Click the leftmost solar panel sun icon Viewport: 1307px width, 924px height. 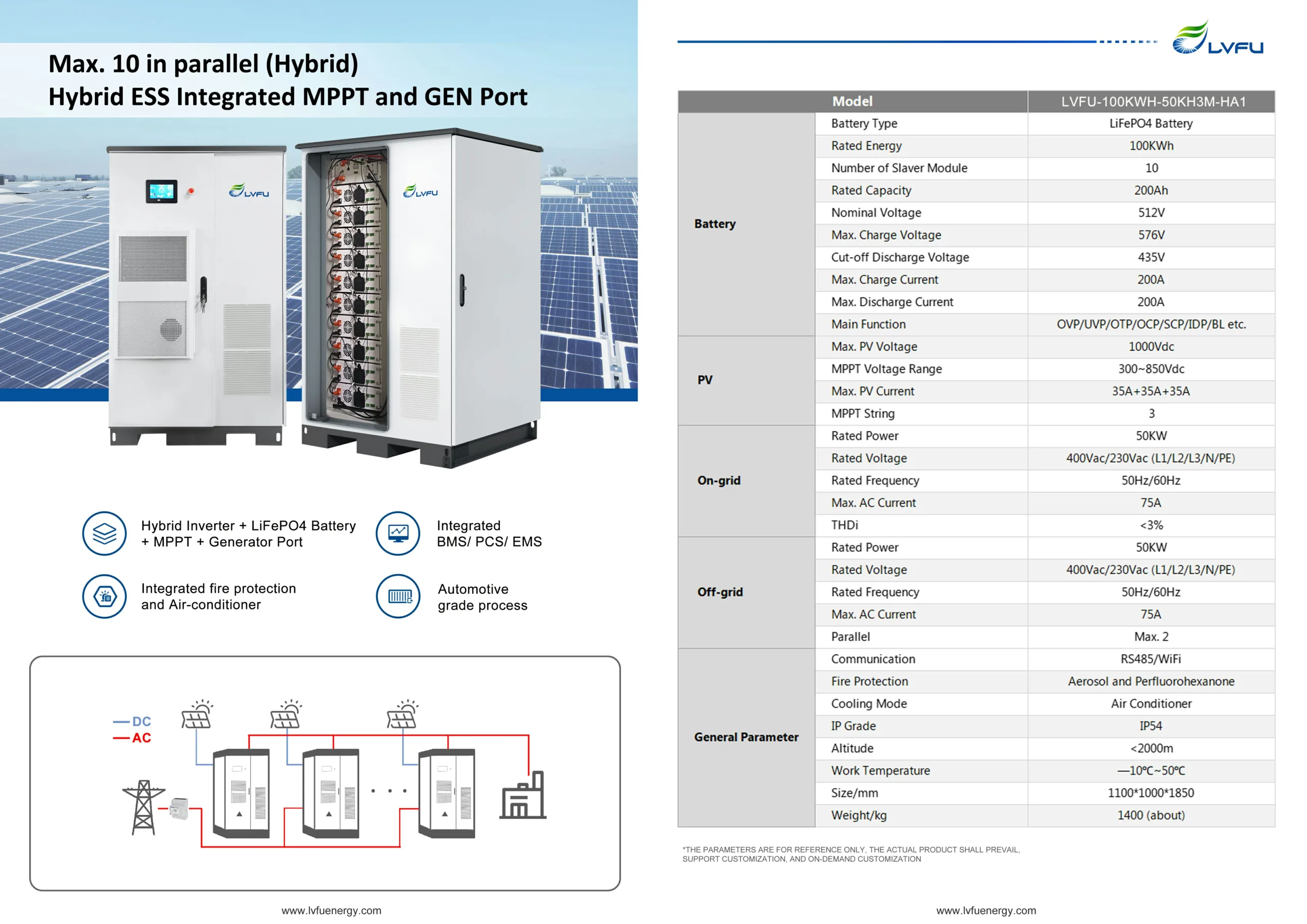click(197, 714)
